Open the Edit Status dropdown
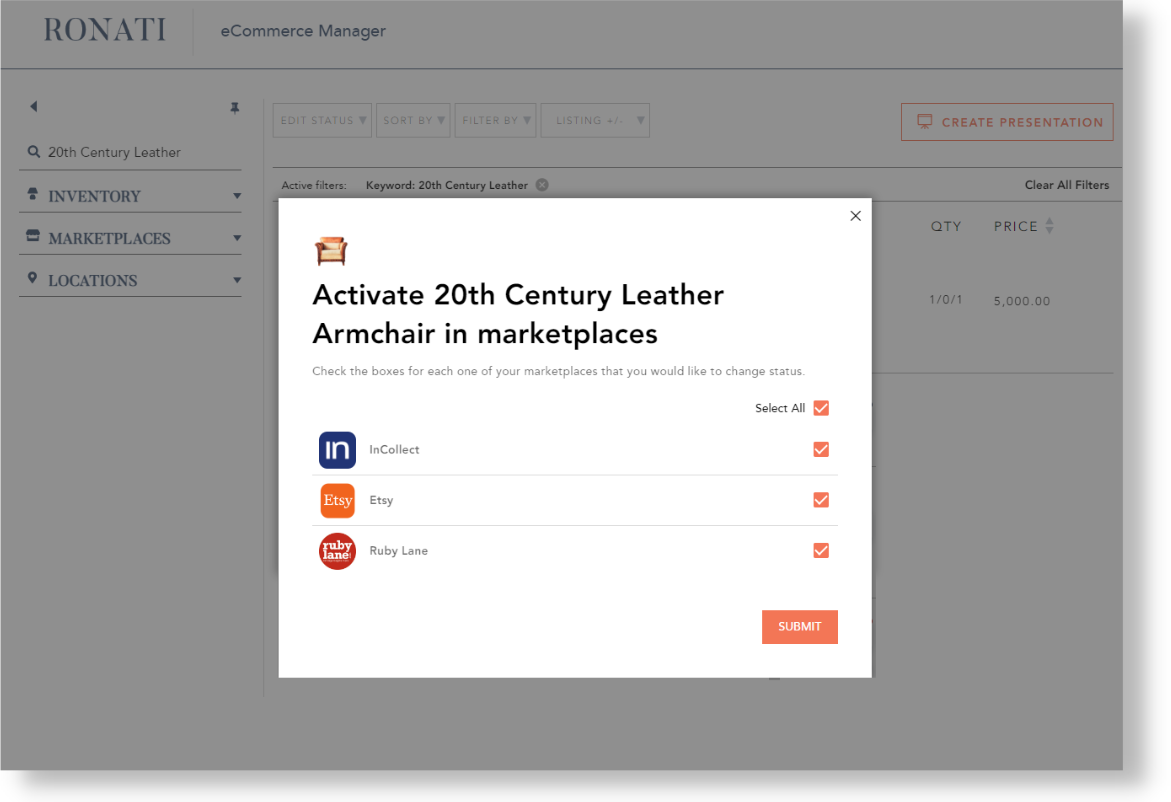The width and height of the screenshot is (1171, 802). (323, 120)
